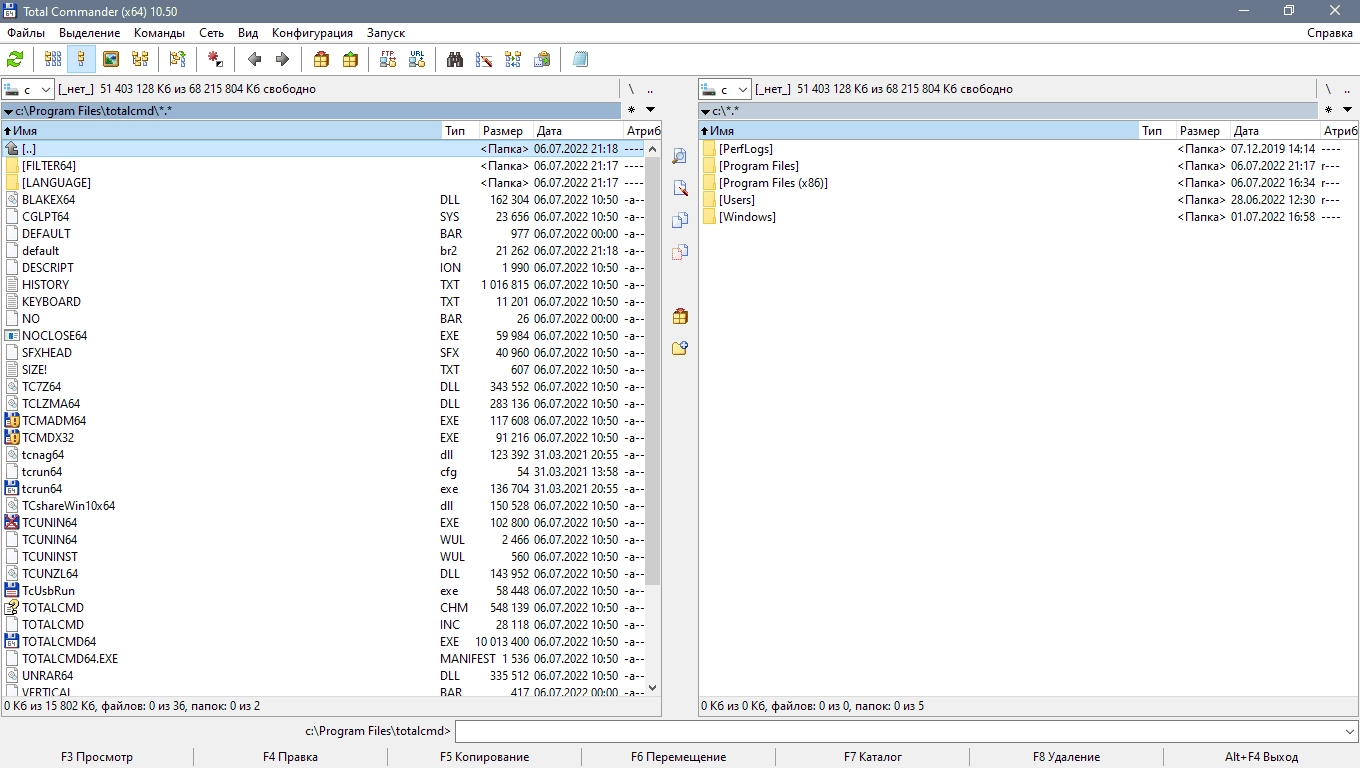This screenshot has height=768, width=1360.
Task: Click the left panel vertical scrollbar
Action: (653, 370)
